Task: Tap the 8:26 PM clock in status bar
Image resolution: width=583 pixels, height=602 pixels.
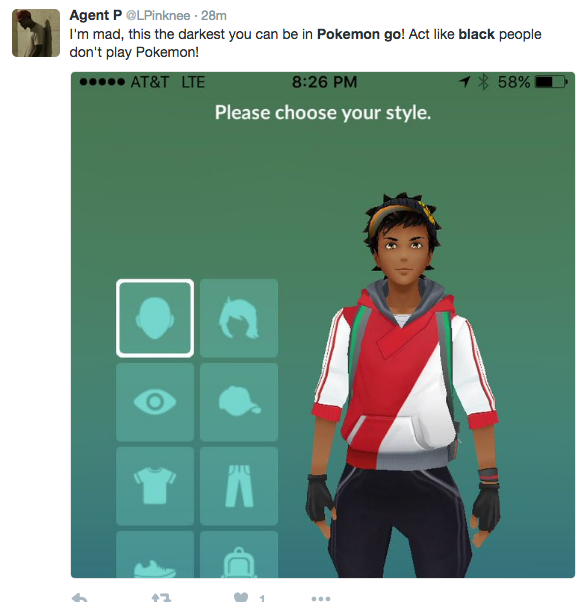Action: 324,82
